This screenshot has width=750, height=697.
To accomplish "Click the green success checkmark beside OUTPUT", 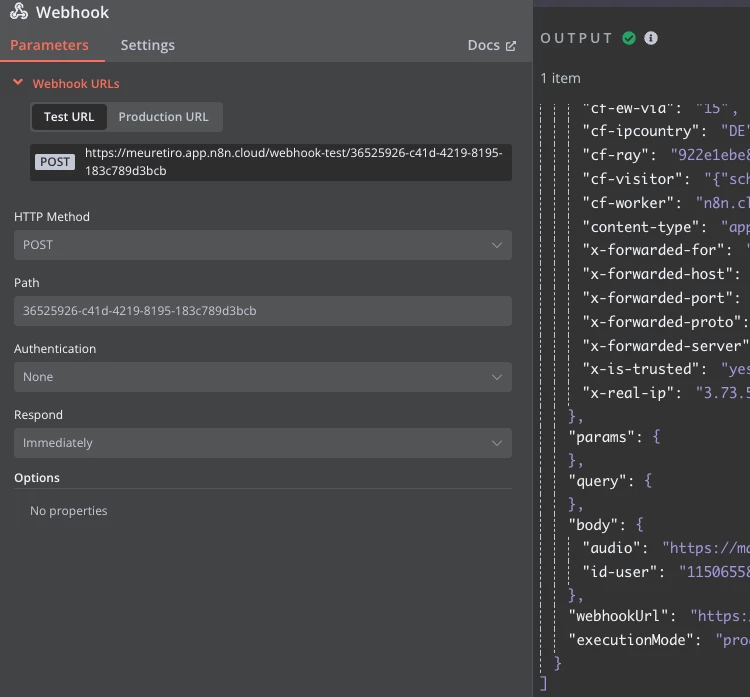I will click(629, 38).
